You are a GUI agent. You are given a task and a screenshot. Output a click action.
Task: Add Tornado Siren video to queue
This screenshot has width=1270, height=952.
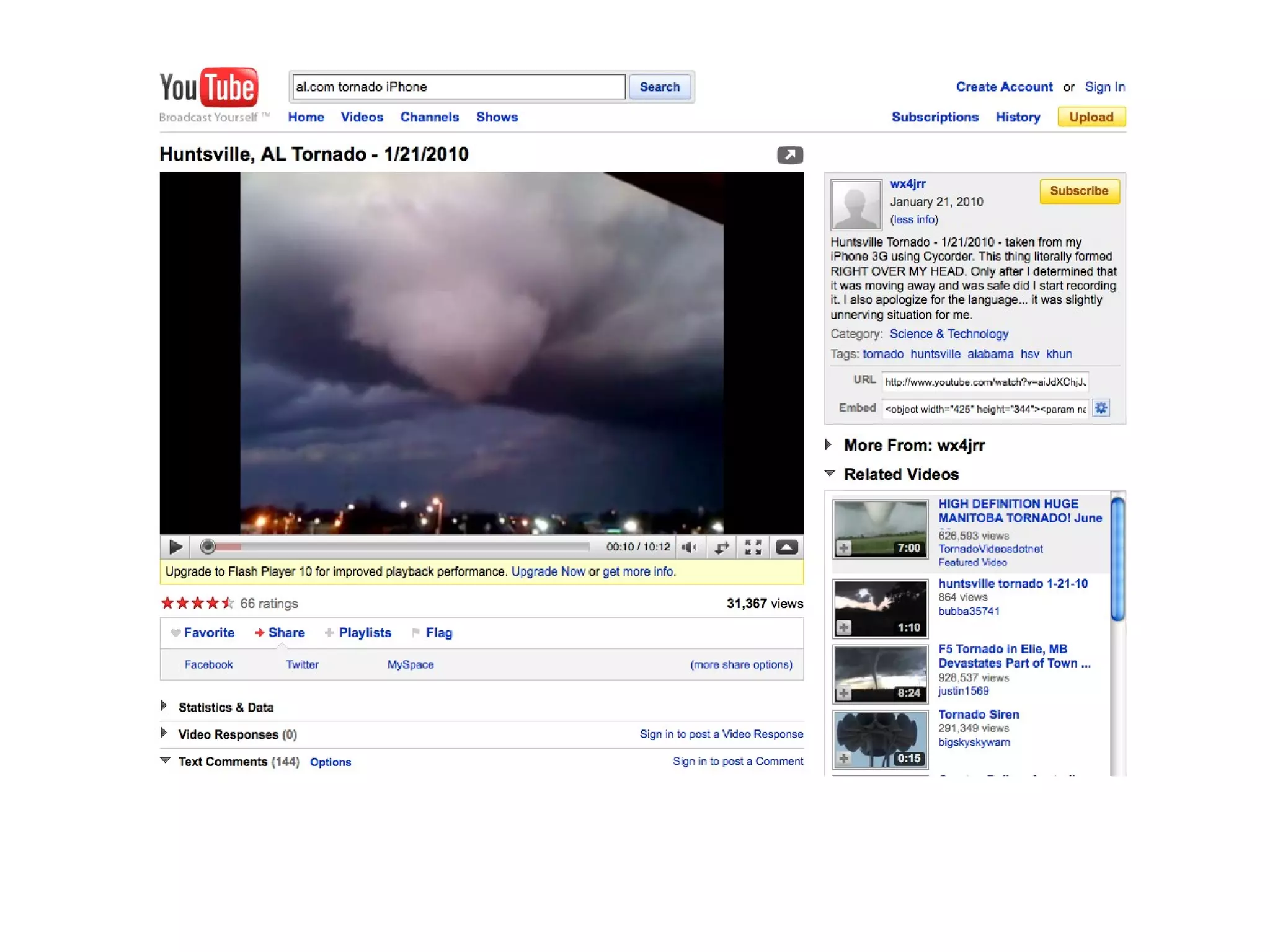pos(843,758)
